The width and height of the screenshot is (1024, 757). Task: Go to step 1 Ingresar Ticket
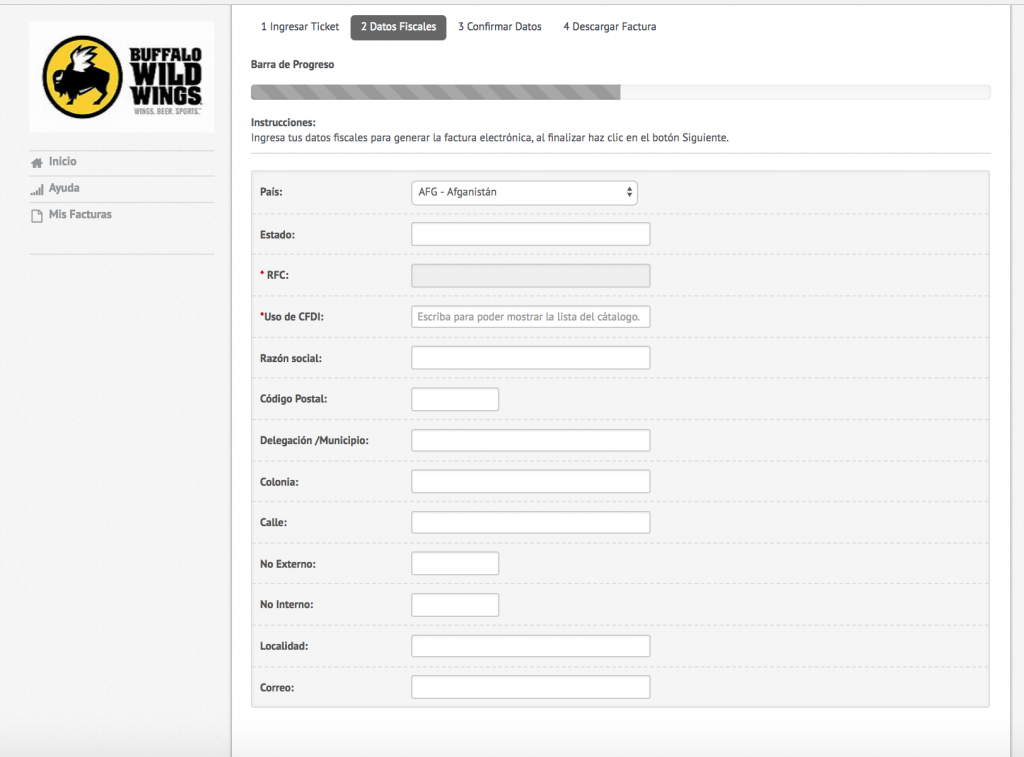(300, 27)
